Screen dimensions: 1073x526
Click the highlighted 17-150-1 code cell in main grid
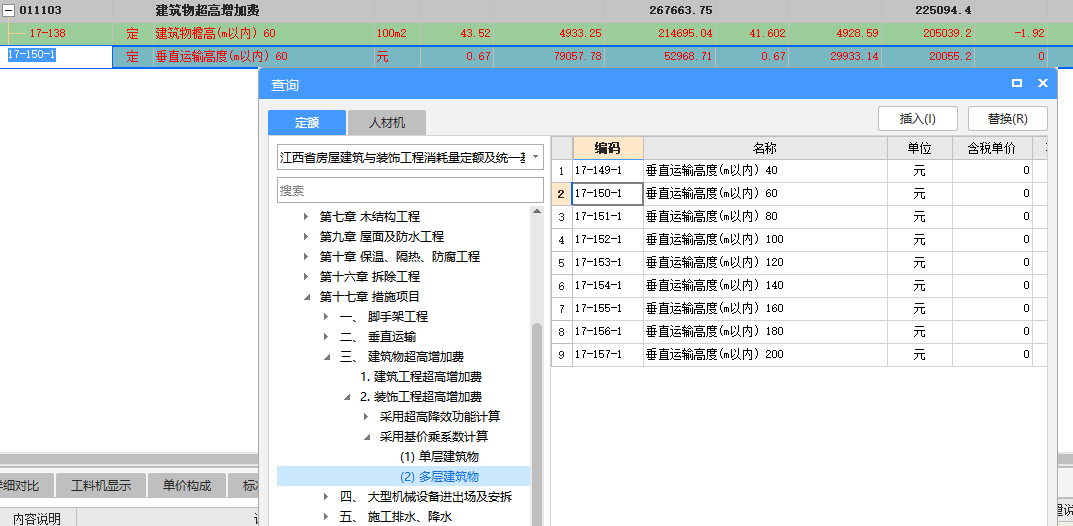pos(56,57)
